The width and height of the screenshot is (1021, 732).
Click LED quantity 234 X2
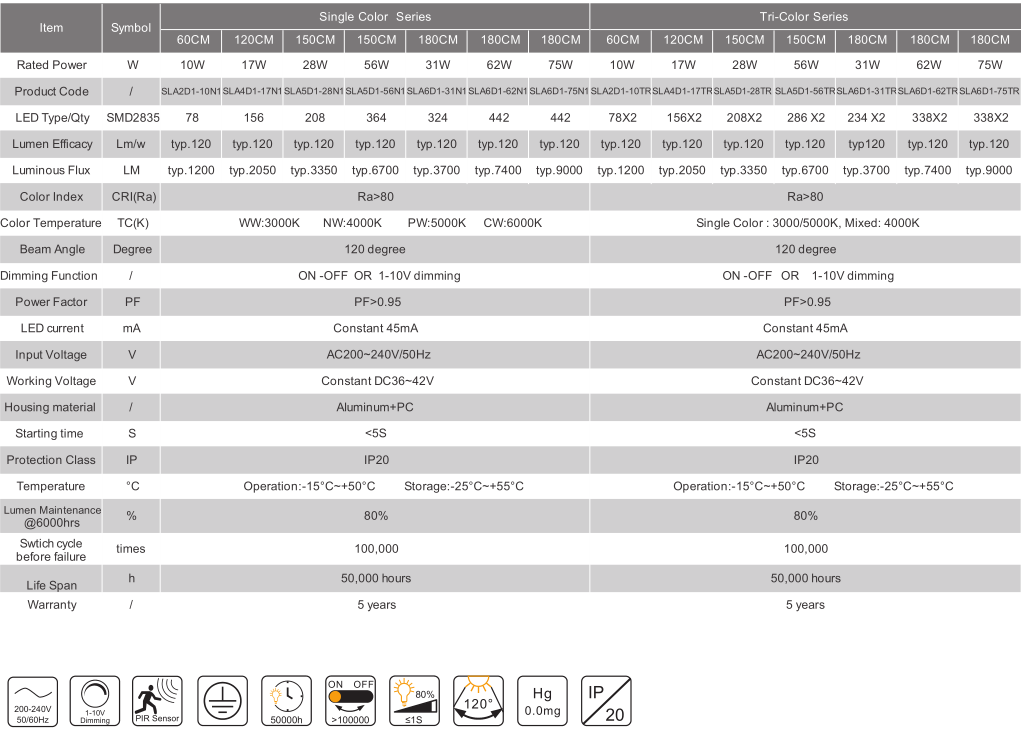click(867, 118)
